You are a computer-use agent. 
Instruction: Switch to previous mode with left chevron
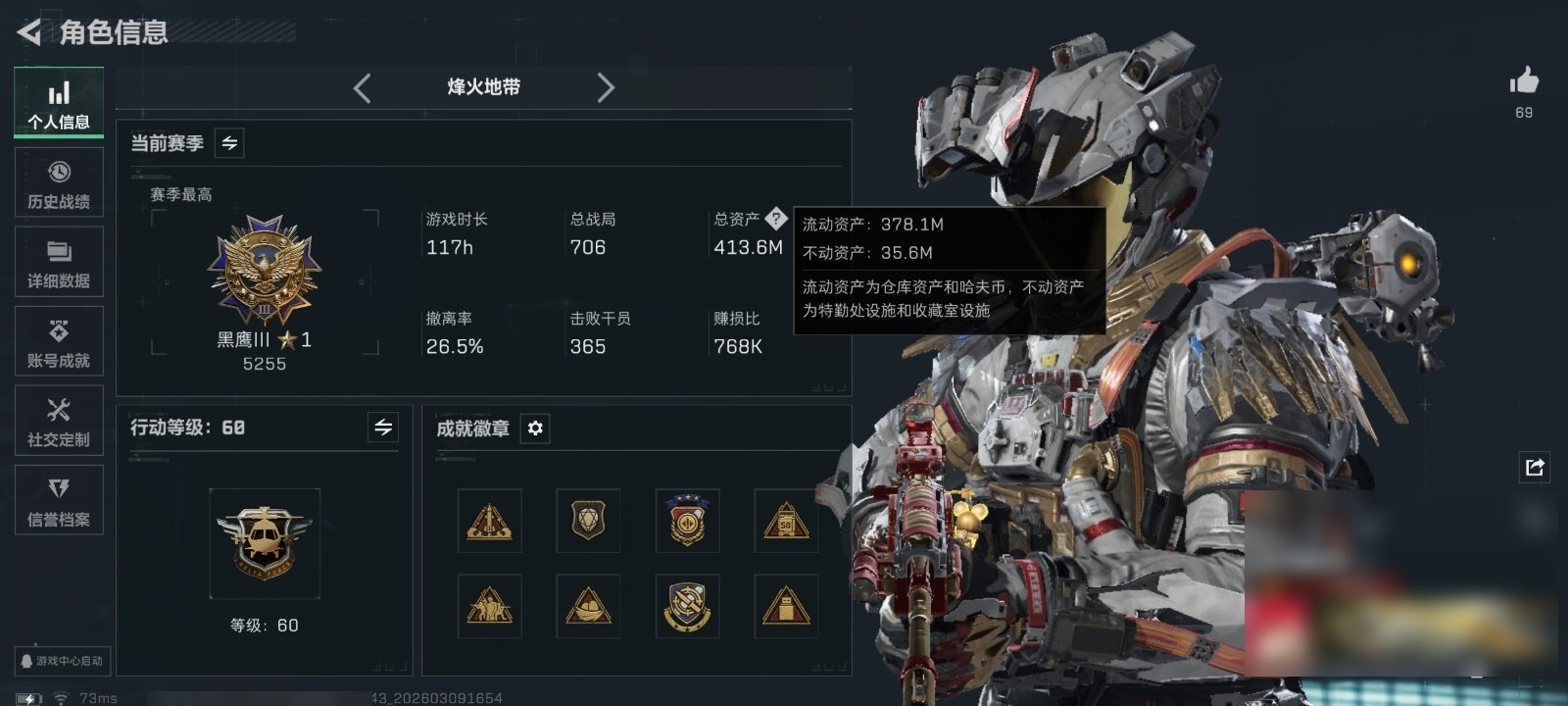click(x=363, y=88)
